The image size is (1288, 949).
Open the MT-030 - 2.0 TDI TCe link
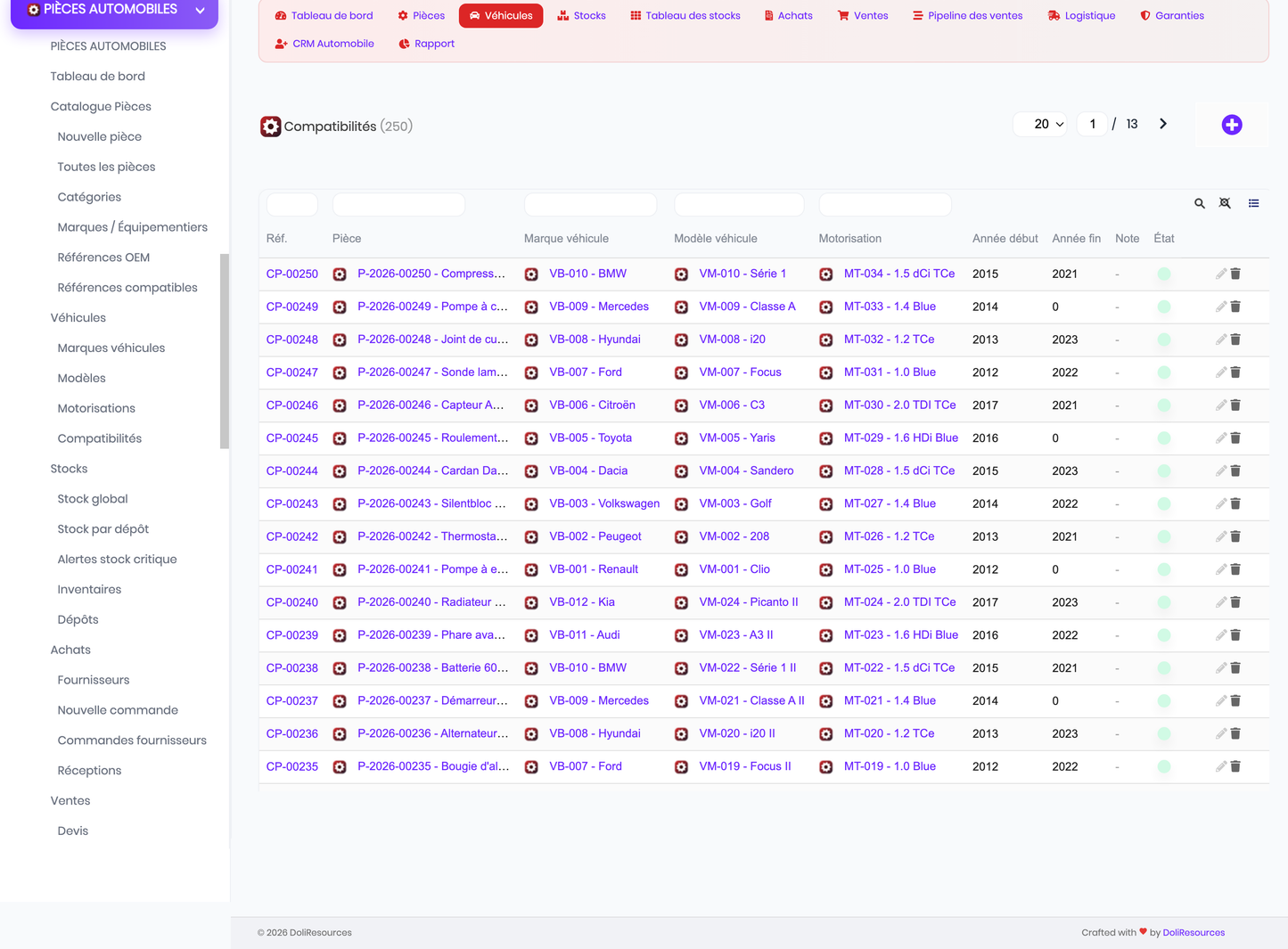[x=900, y=405]
